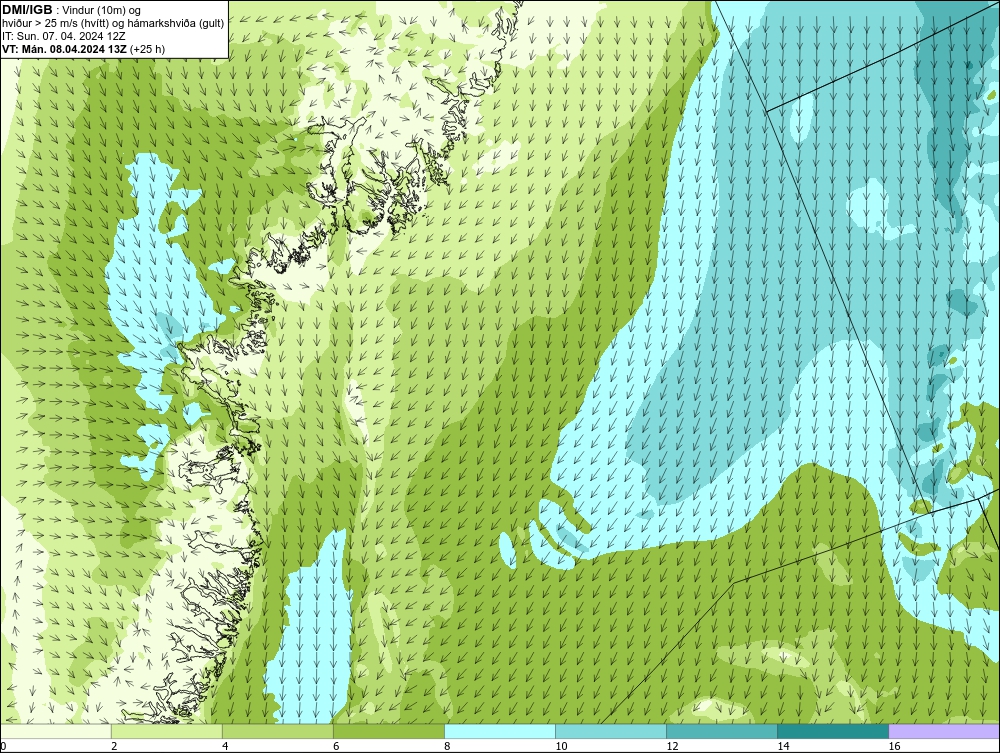Viewport: 1000px width, 753px height.
Task: Click the legend tick label '10'
Action: pyautogui.click(x=561, y=747)
